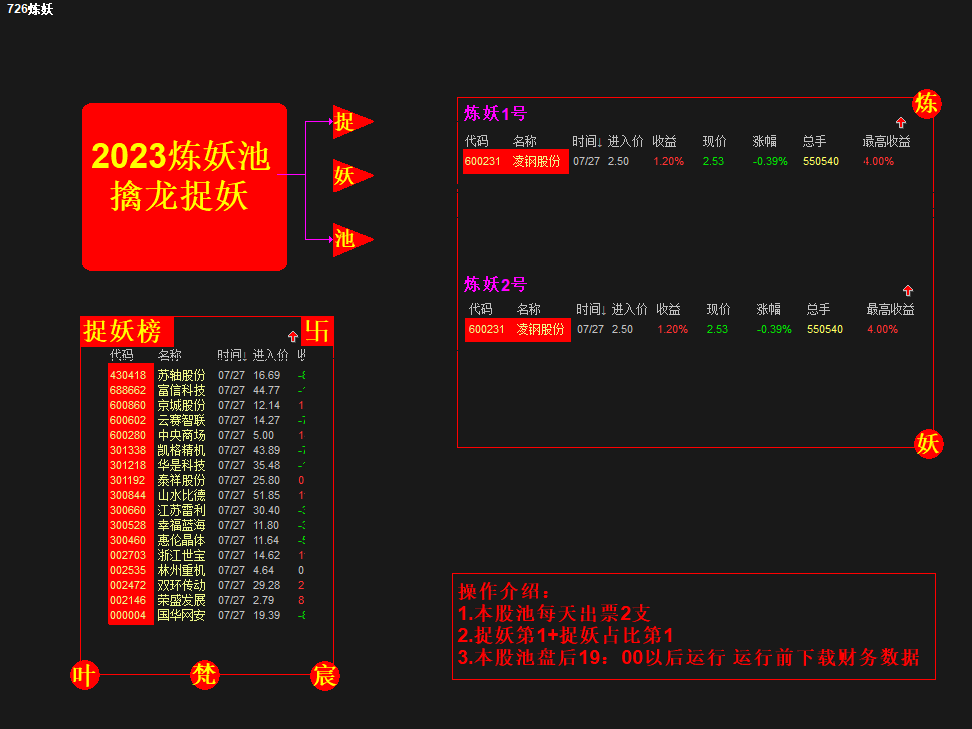Sort 捉妖榜 by 时间 column header
This screenshot has height=729, width=972.
coord(232,355)
